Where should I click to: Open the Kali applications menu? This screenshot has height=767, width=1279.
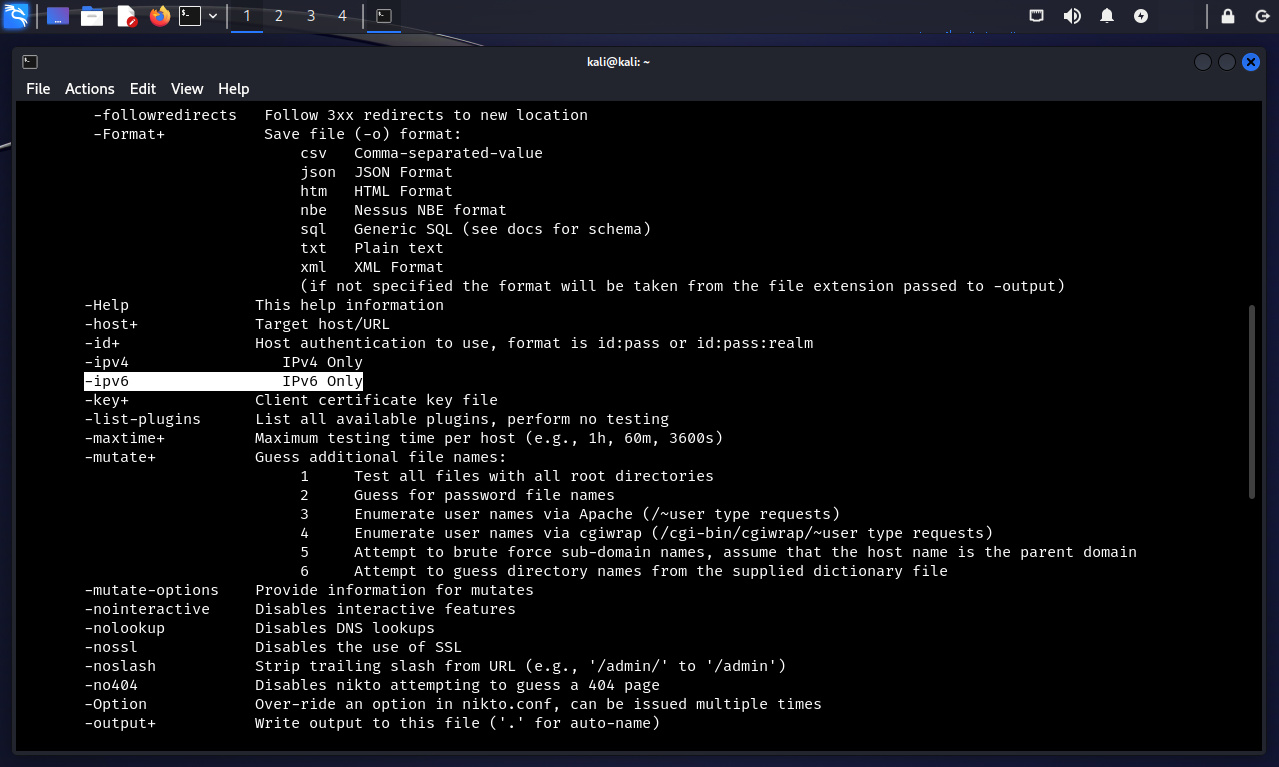[x=16, y=16]
